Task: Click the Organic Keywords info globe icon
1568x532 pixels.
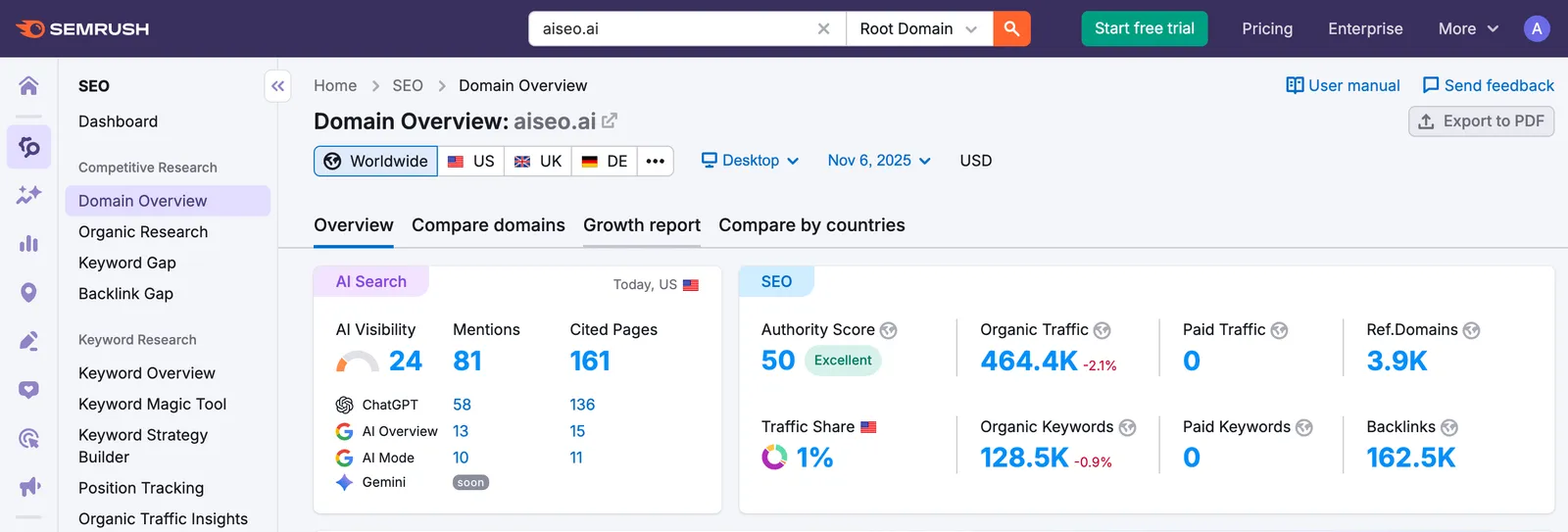Action: [x=1127, y=428]
